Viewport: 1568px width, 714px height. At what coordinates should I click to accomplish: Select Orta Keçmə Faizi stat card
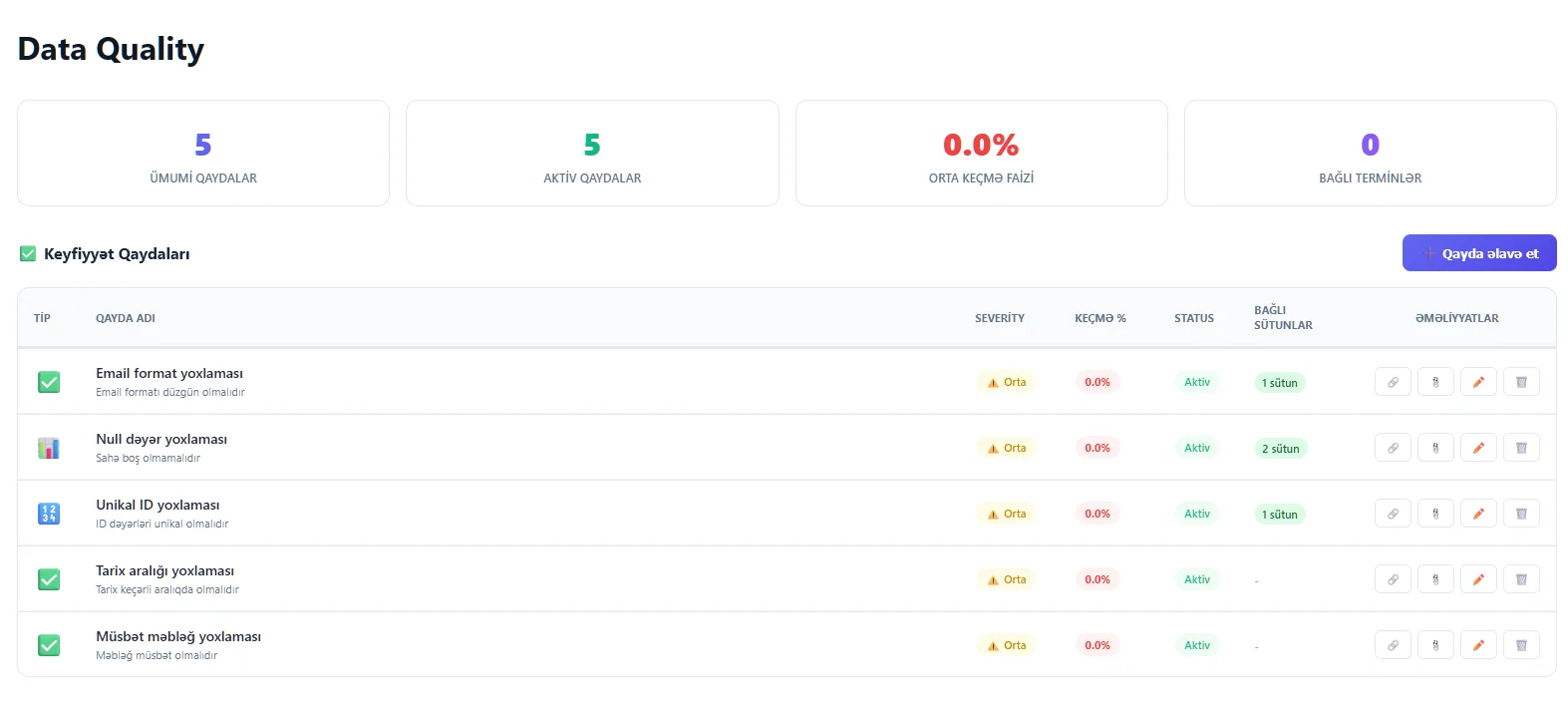(982, 153)
